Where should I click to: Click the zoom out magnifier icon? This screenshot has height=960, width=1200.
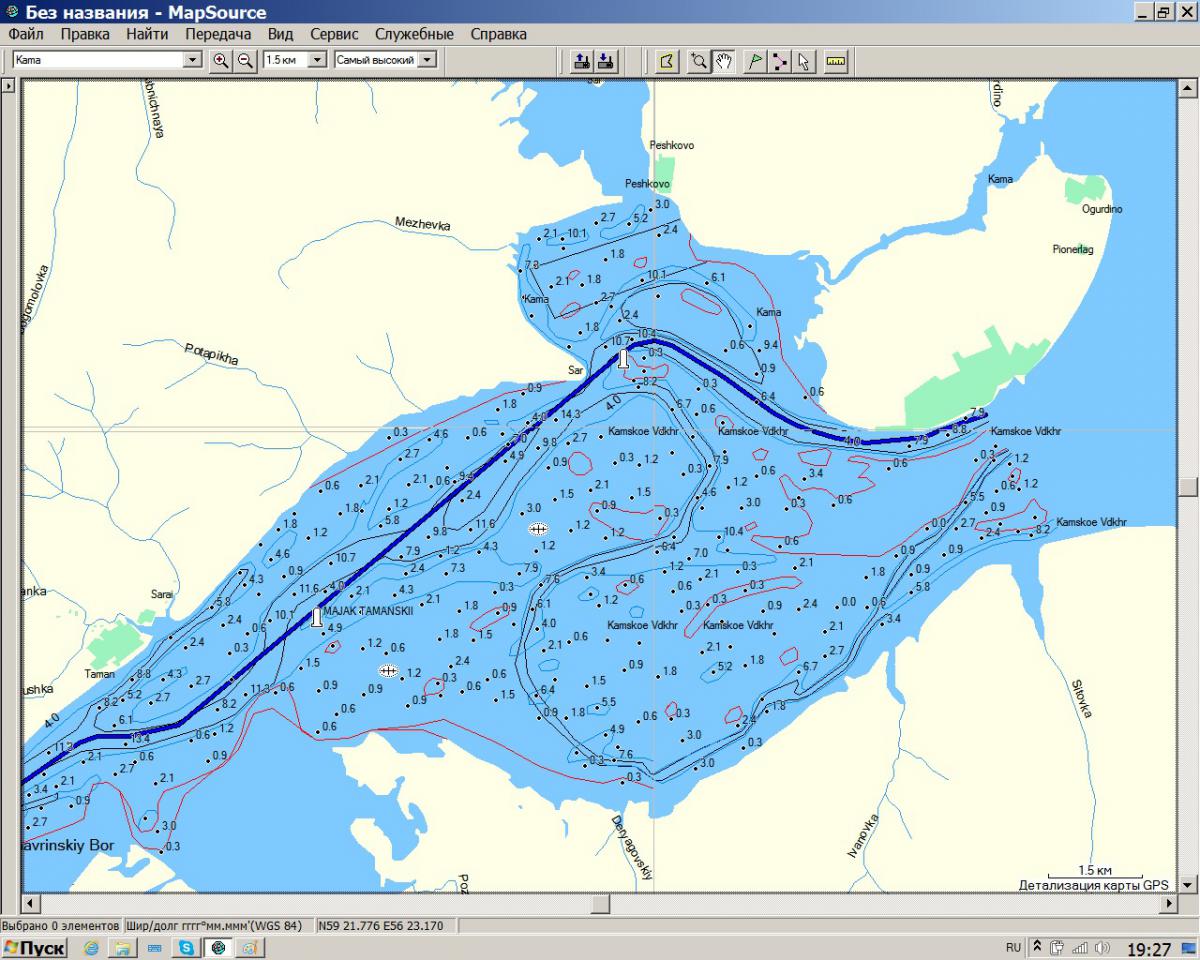tap(244, 60)
